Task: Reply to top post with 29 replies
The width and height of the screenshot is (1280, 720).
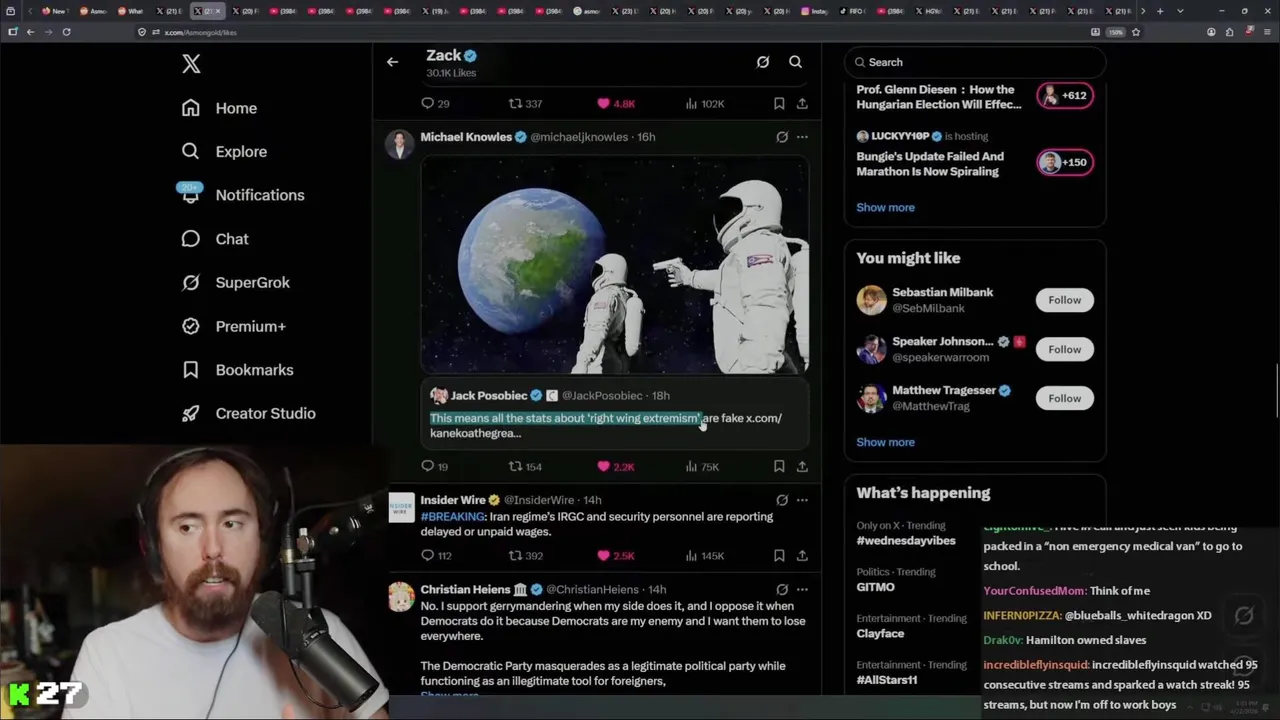Action: [x=435, y=103]
